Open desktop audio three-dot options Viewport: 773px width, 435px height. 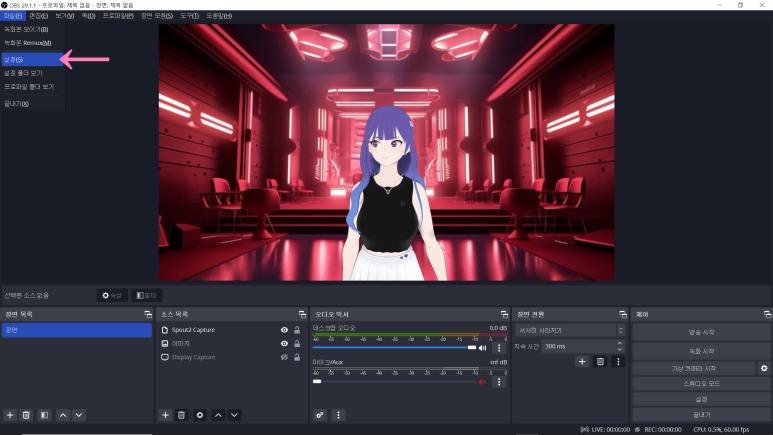click(499, 348)
